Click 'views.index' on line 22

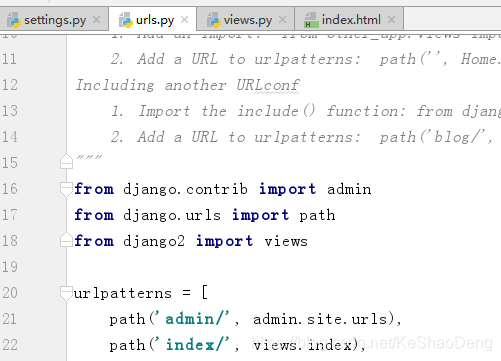coord(302,345)
